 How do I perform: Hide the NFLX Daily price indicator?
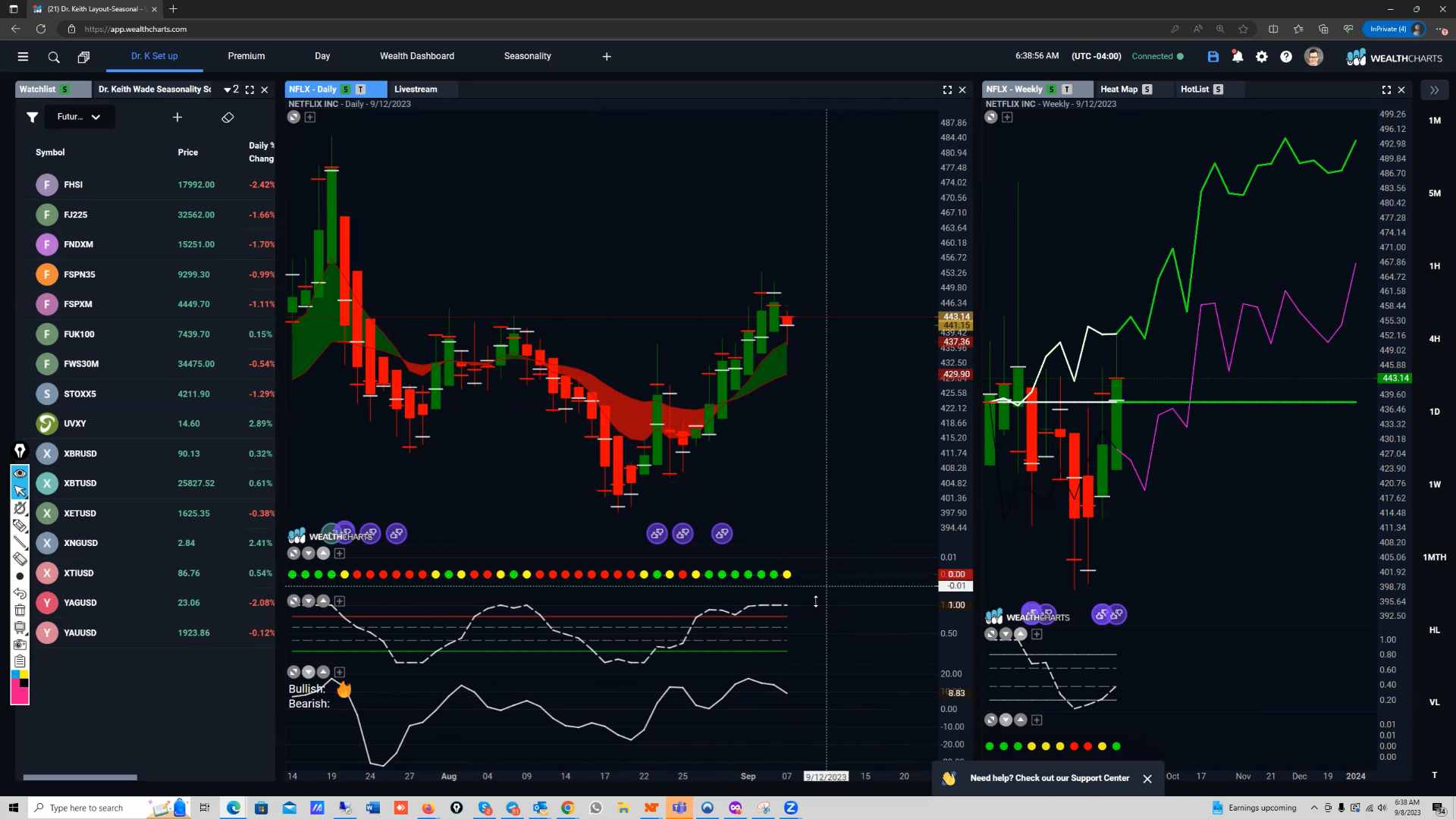click(x=294, y=117)
